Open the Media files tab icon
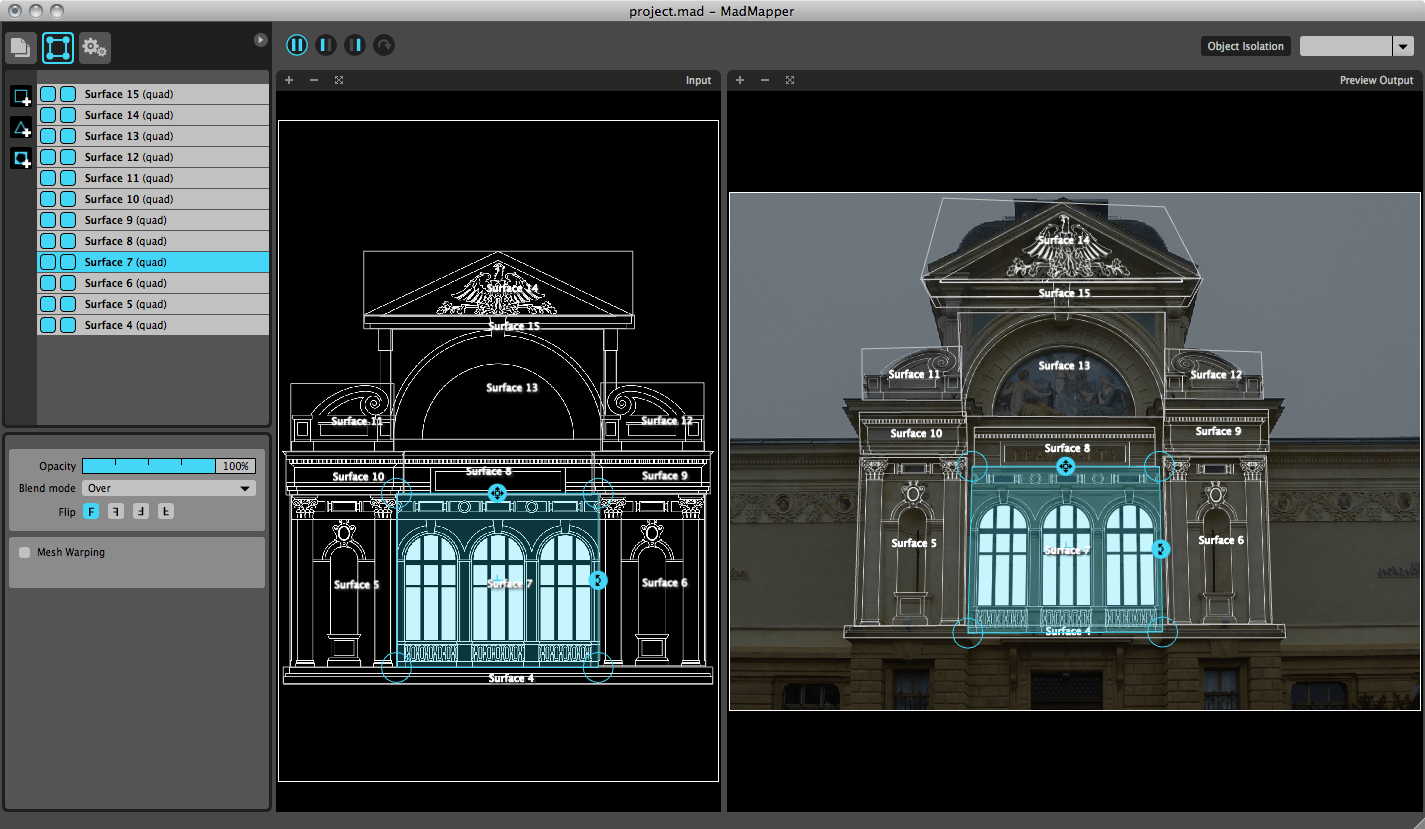The width and height of the screenshot is (1425, 829). tap(21, 47)
